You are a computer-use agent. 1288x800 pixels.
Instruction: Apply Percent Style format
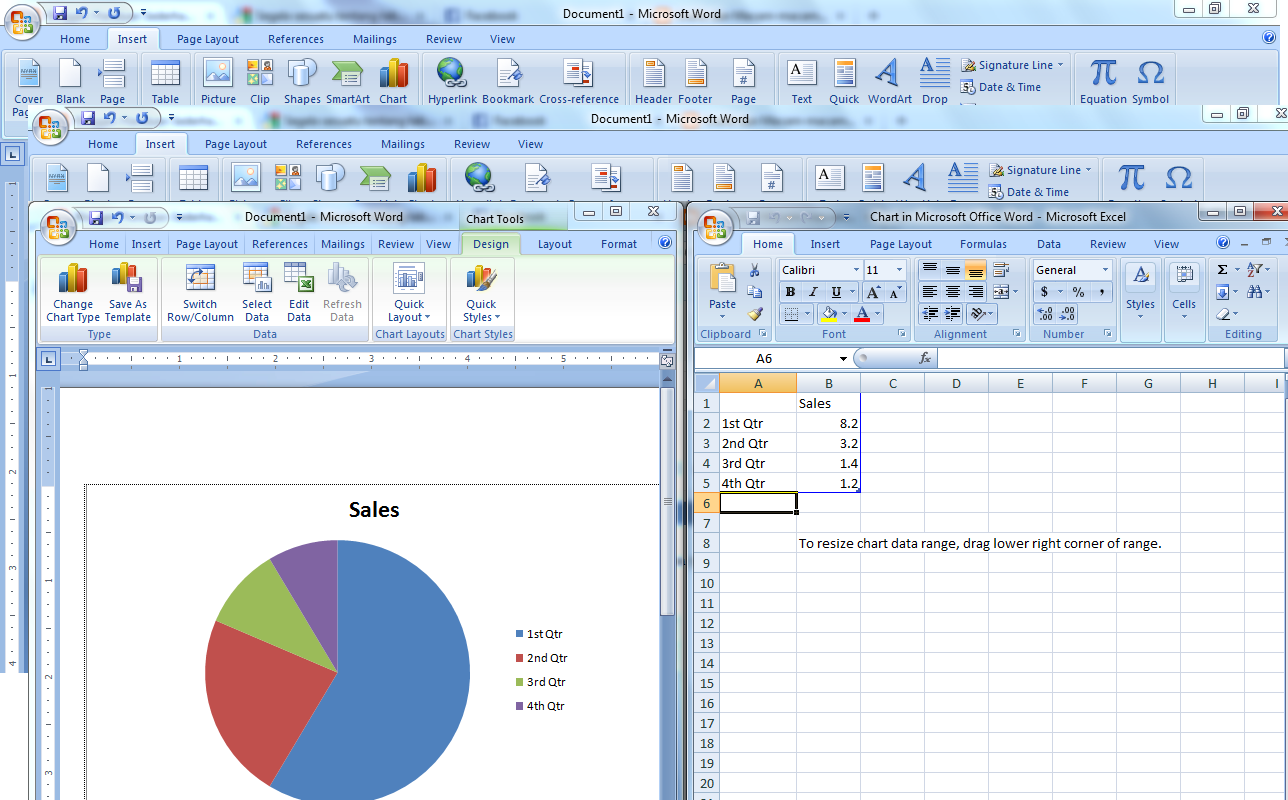tap(1078, 292)
